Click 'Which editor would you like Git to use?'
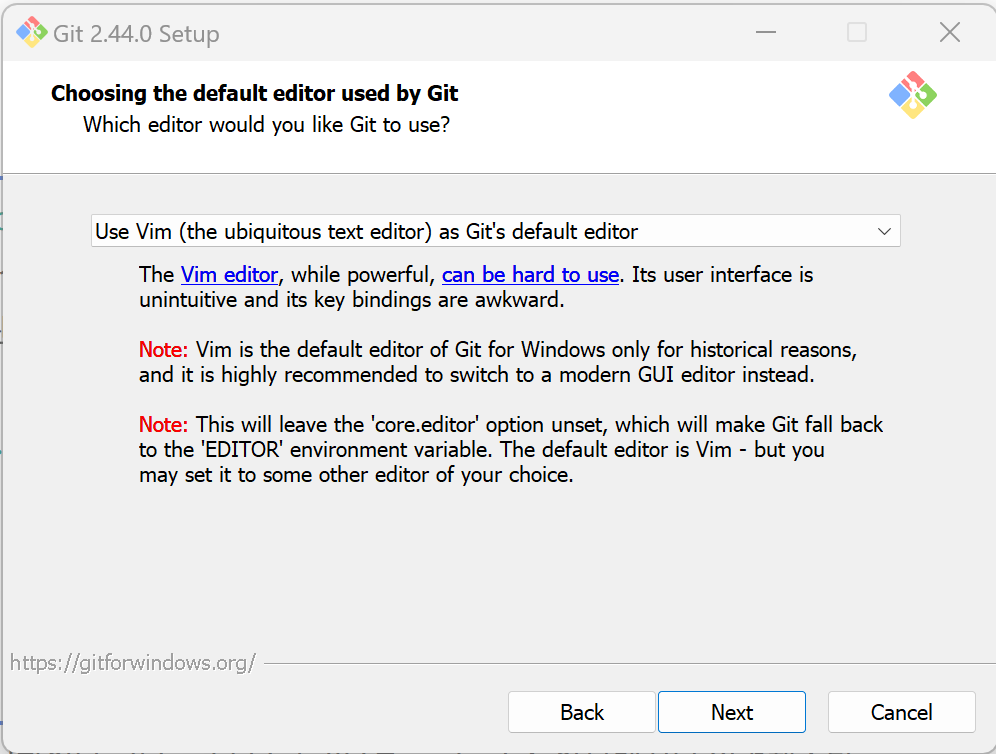 tap(266, 125)
